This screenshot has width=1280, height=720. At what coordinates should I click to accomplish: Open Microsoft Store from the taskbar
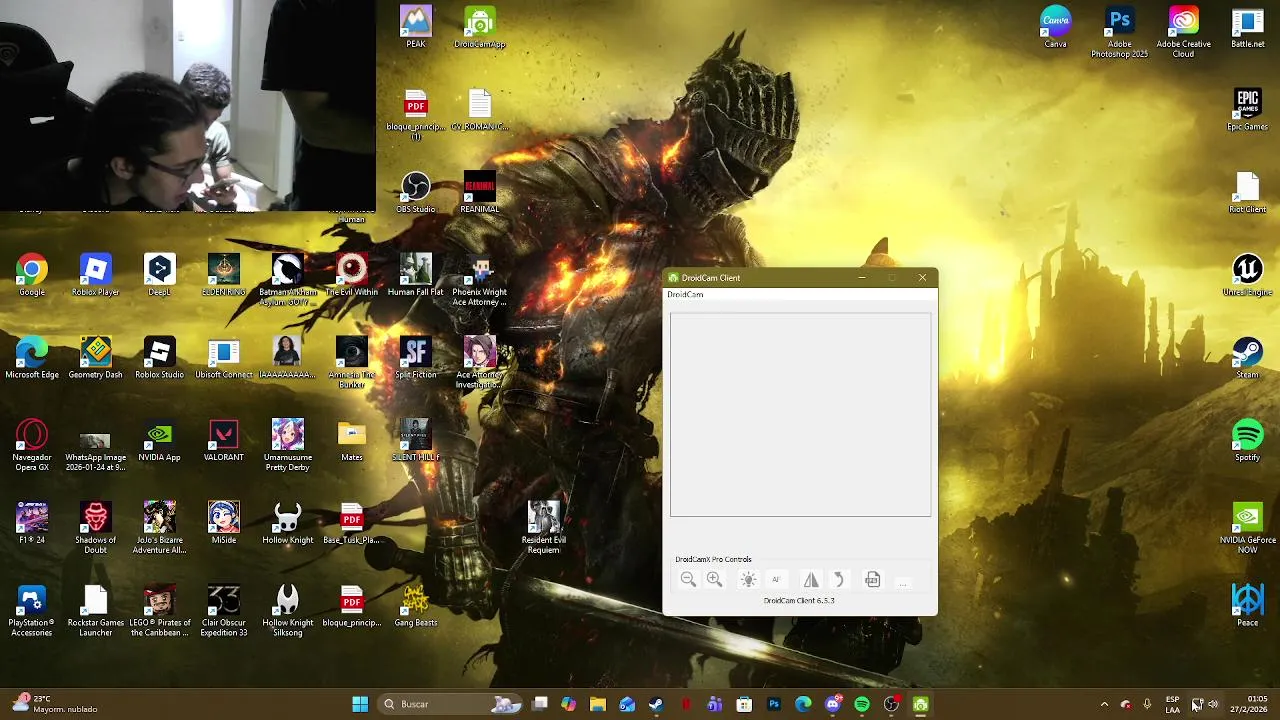pyautogui.click(x=744, y=704)
